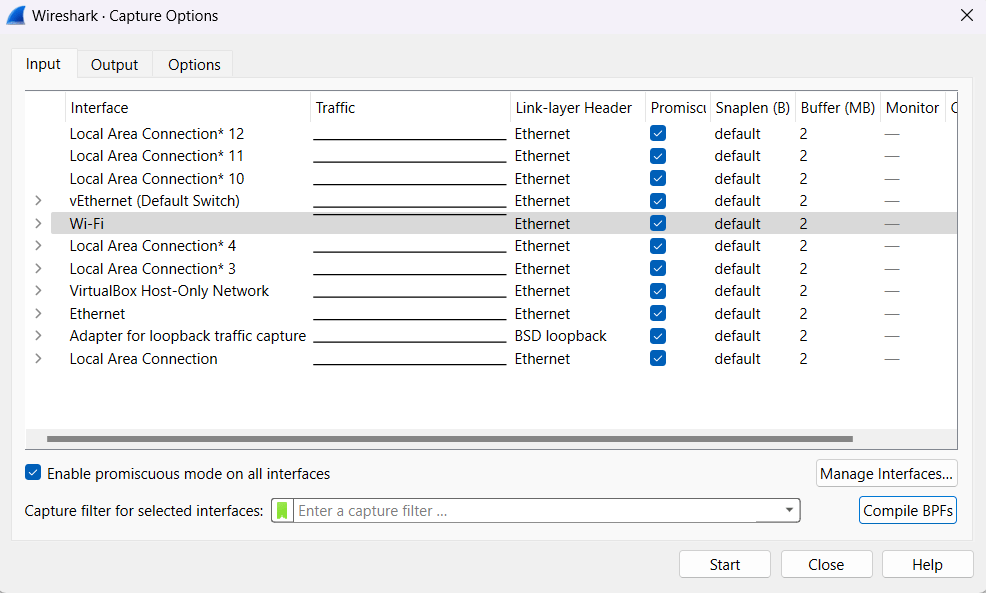Uncheck Promiscuous for the Wi-Fi interface
Viewport: 986px width, 593px height.
coord(657,223)
